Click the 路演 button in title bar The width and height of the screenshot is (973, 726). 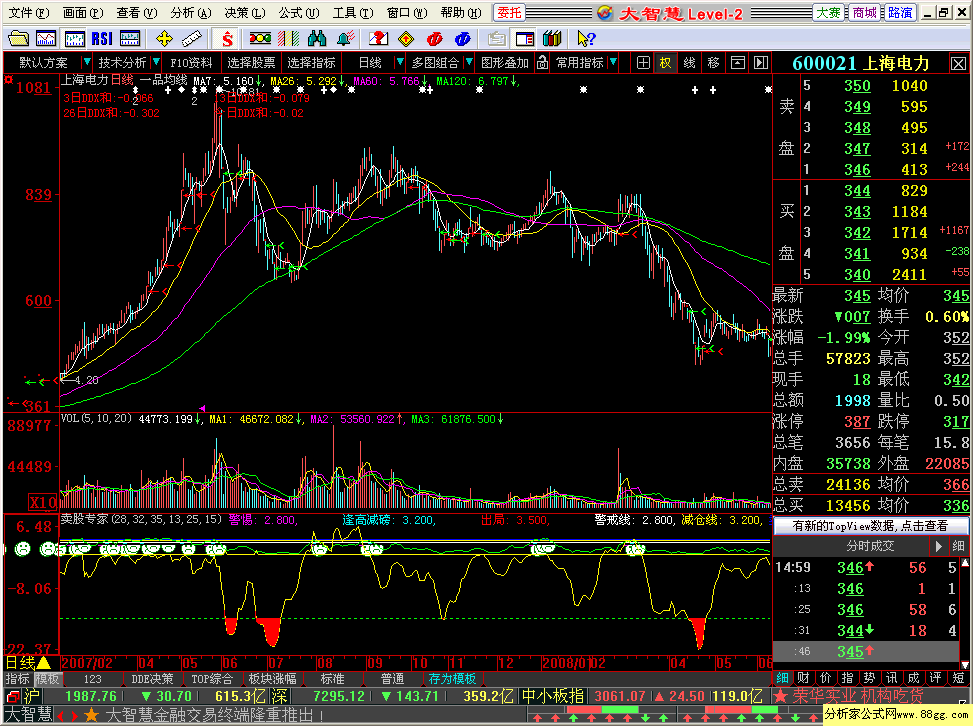tap(900, 12)
